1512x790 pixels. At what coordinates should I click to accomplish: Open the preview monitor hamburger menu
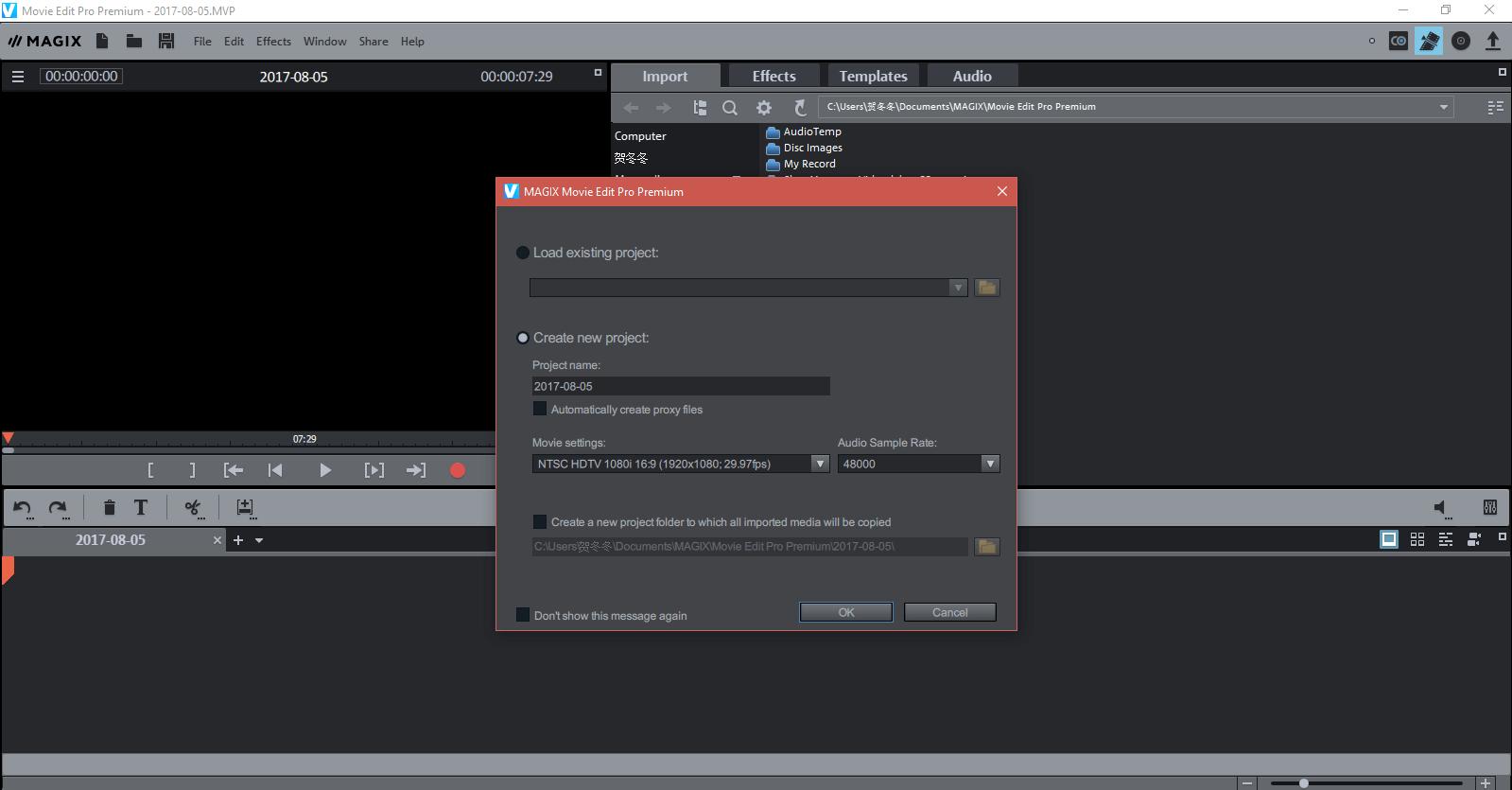pos(18,77)
